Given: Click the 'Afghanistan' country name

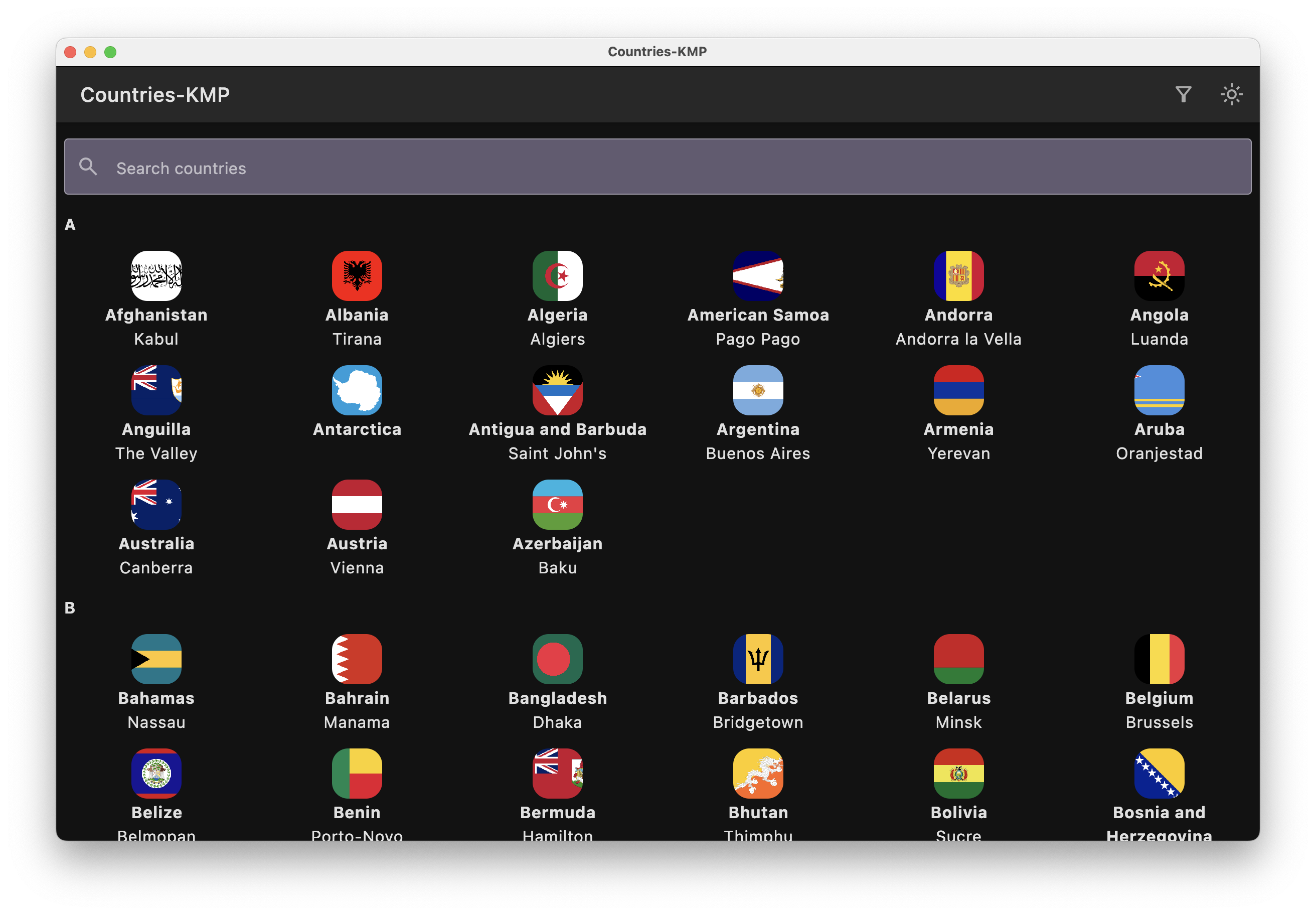Looking at the screenshot, I should click(156, 316).
